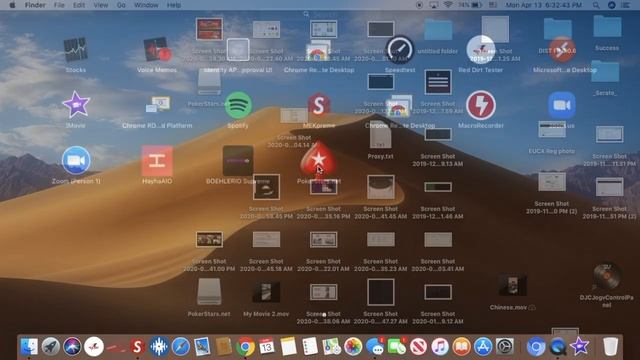Open Books in the Dock

click(462, 347)
